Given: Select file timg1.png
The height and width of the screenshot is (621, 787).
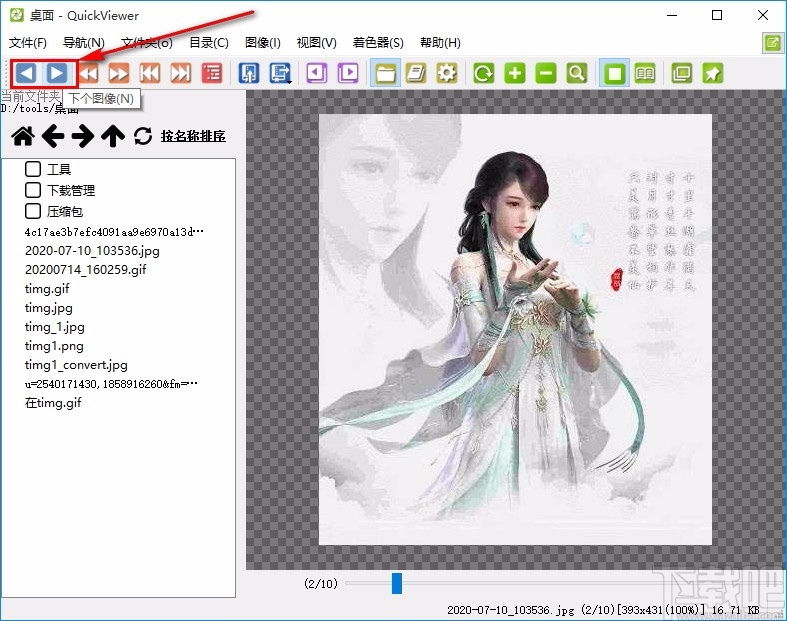Looking at the screenshot, I should (x=54, y=346).
